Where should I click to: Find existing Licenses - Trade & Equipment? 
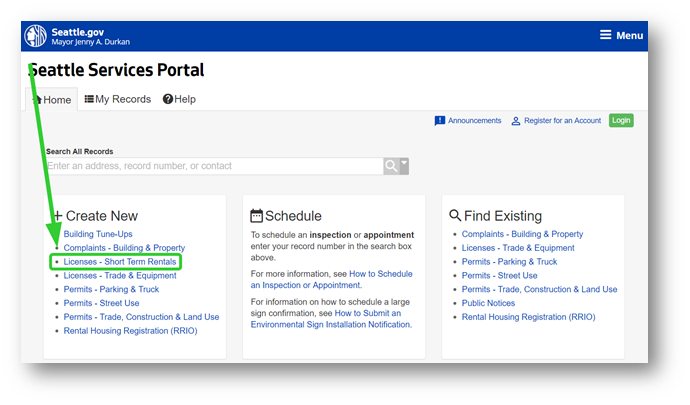tap(518, 248)
